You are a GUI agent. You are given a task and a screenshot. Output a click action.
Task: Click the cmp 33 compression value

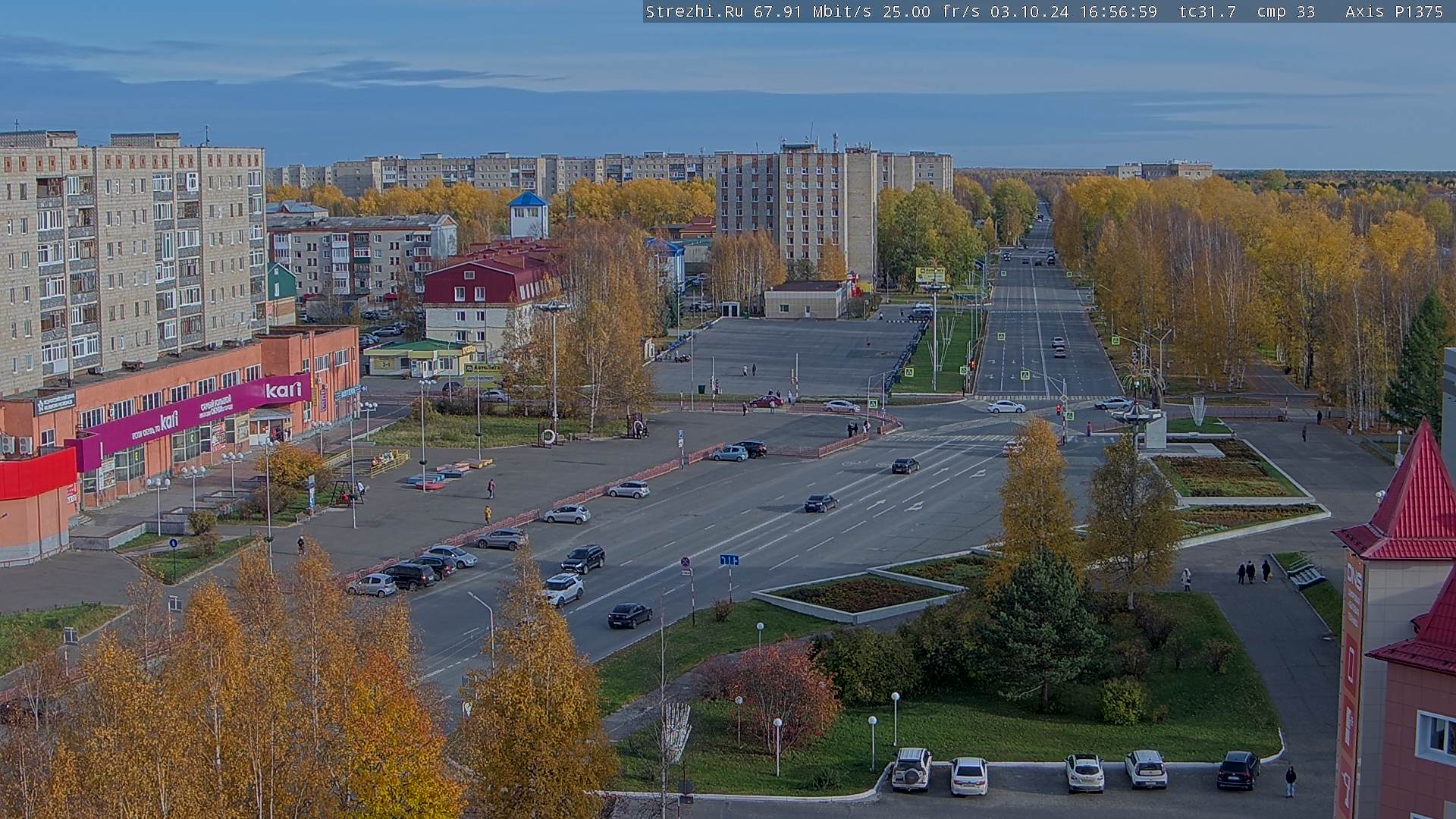pos(1285,11)
